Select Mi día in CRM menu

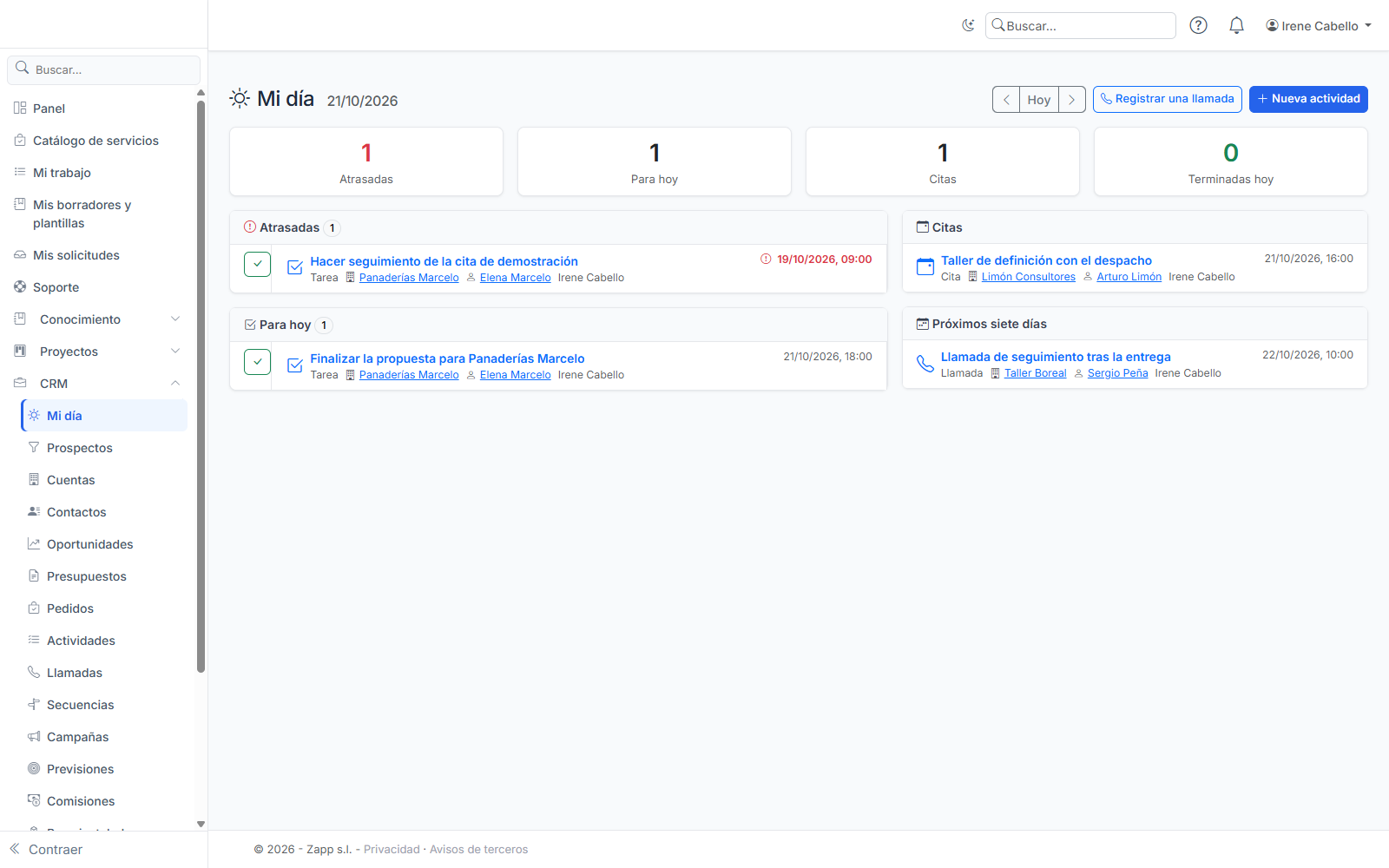coord(104,416)
